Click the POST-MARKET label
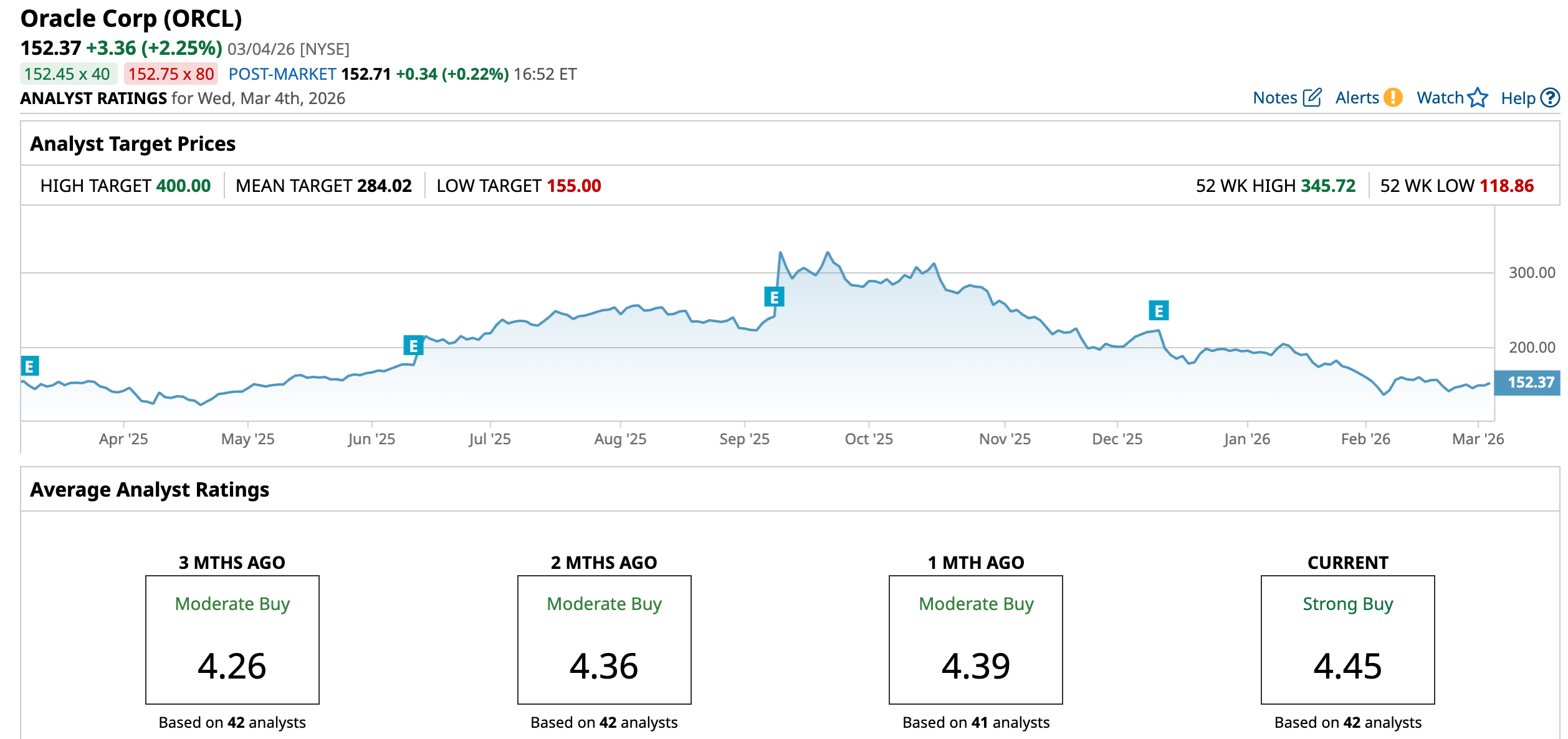1568x739 pixels. coord(282,74)
